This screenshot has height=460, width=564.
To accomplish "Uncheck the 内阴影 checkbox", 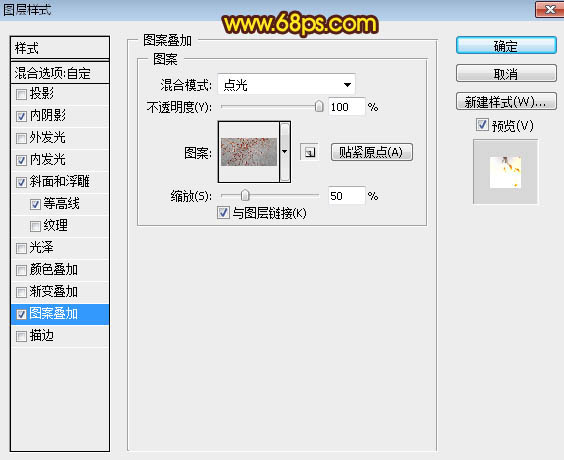I will (x=21, y=116).
